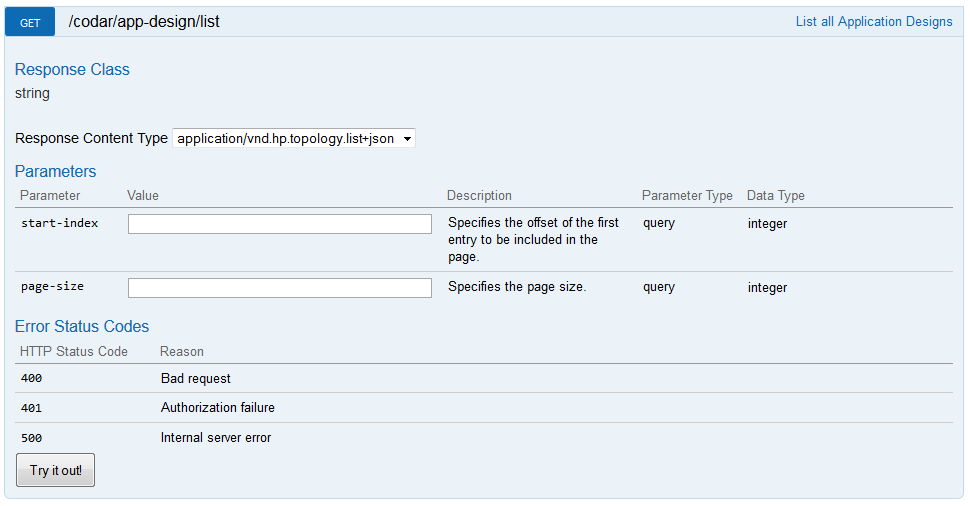Viewport: 970px width, 506px height.
Task: Click the 'Internal server error' reason
Action: click(216, 437)
